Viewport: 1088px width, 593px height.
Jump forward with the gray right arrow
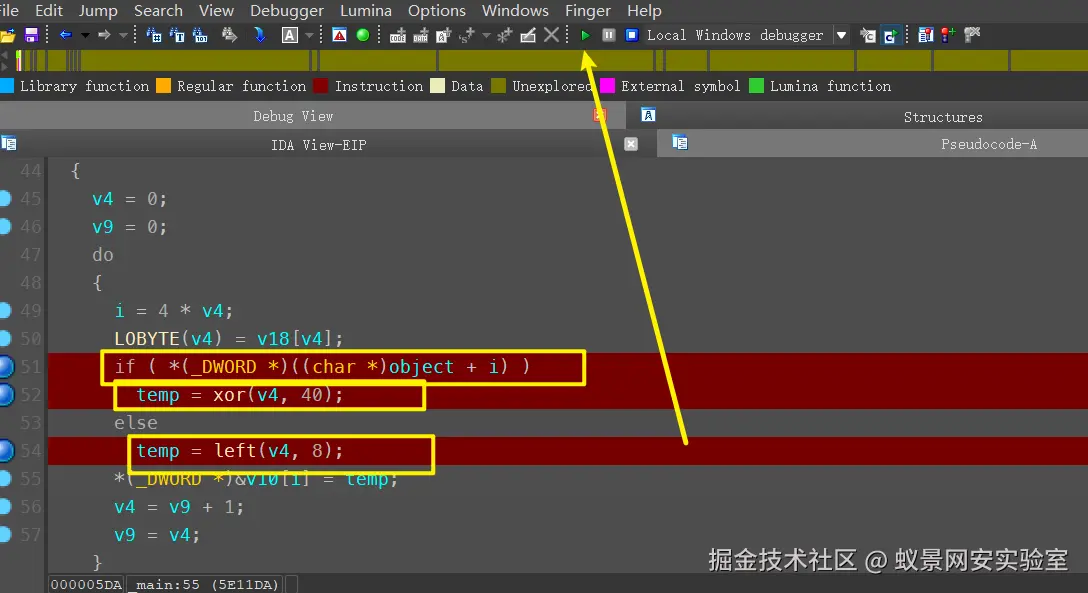pyautogui.click(x=104, y=35)
